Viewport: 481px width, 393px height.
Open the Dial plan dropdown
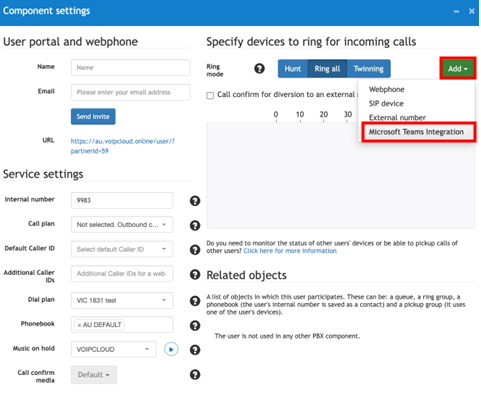pyautogui.click(x=122, y=300)
